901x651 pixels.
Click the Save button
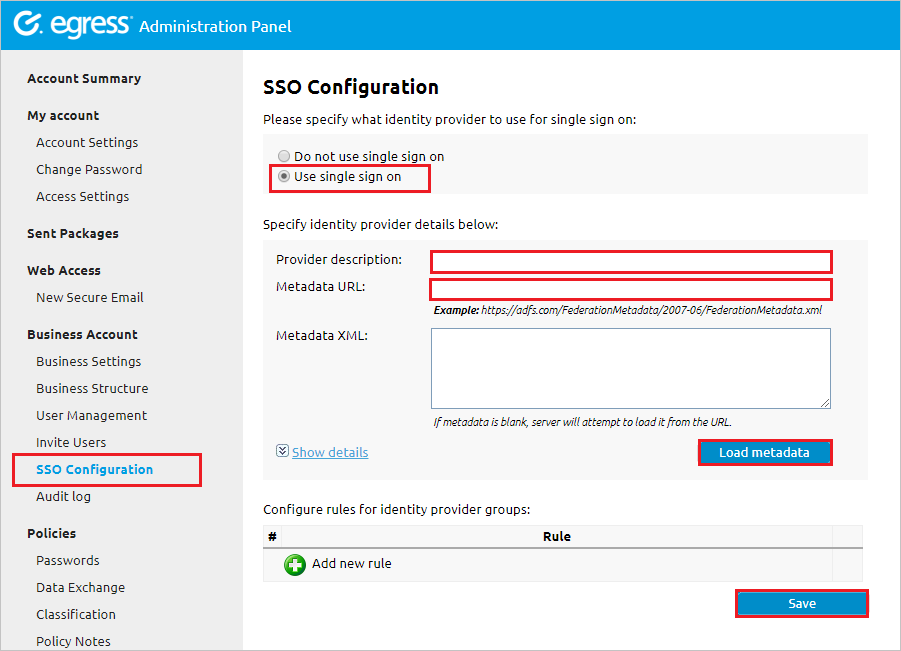point(802,604)
